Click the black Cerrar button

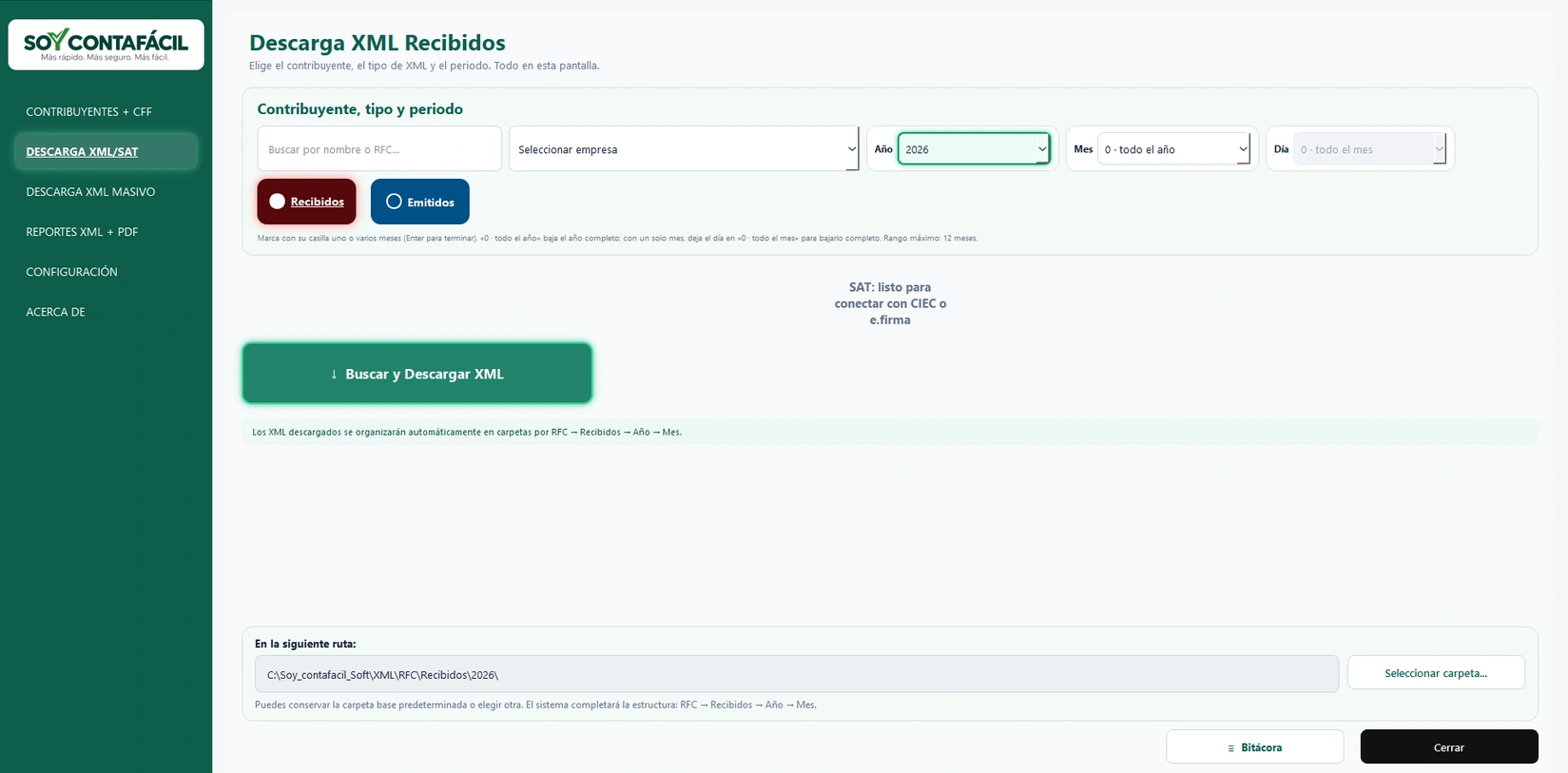[x=1449, y=747]
